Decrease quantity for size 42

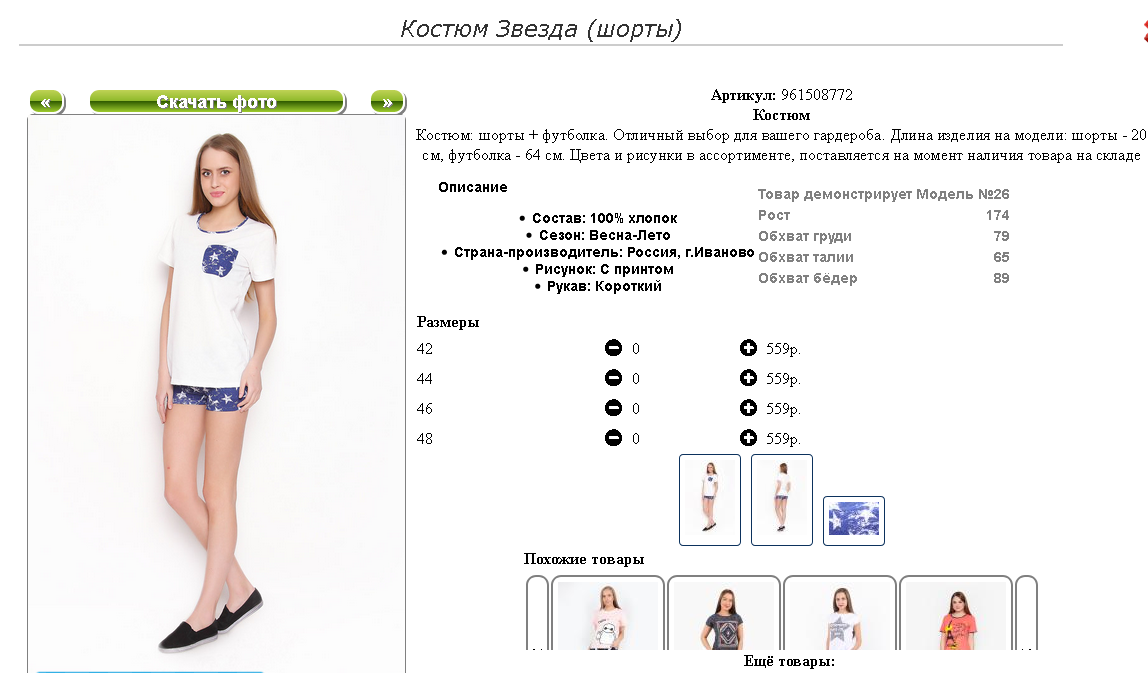point(613,348)
